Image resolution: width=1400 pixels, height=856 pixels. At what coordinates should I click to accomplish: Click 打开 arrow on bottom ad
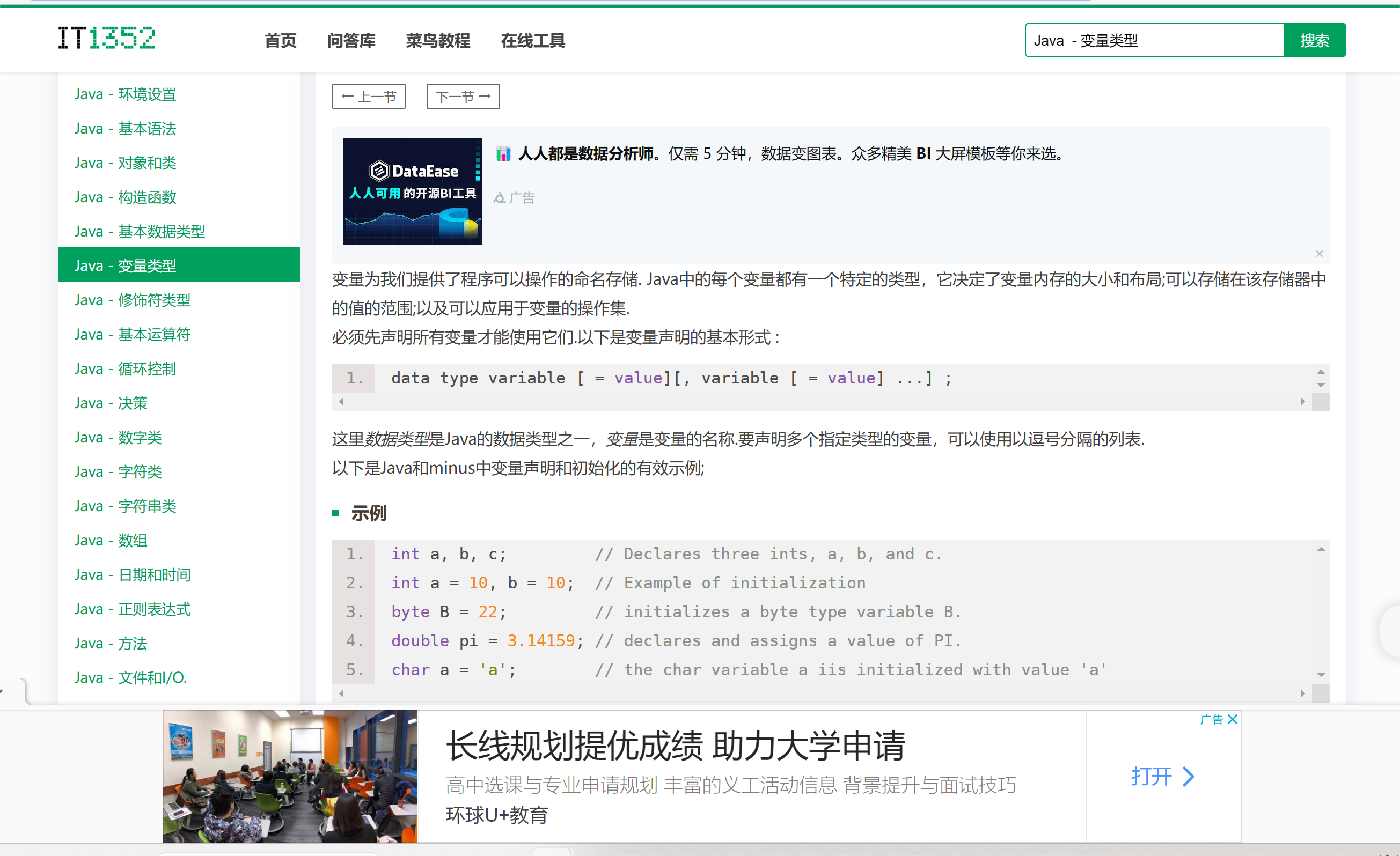coord(1162,776)
